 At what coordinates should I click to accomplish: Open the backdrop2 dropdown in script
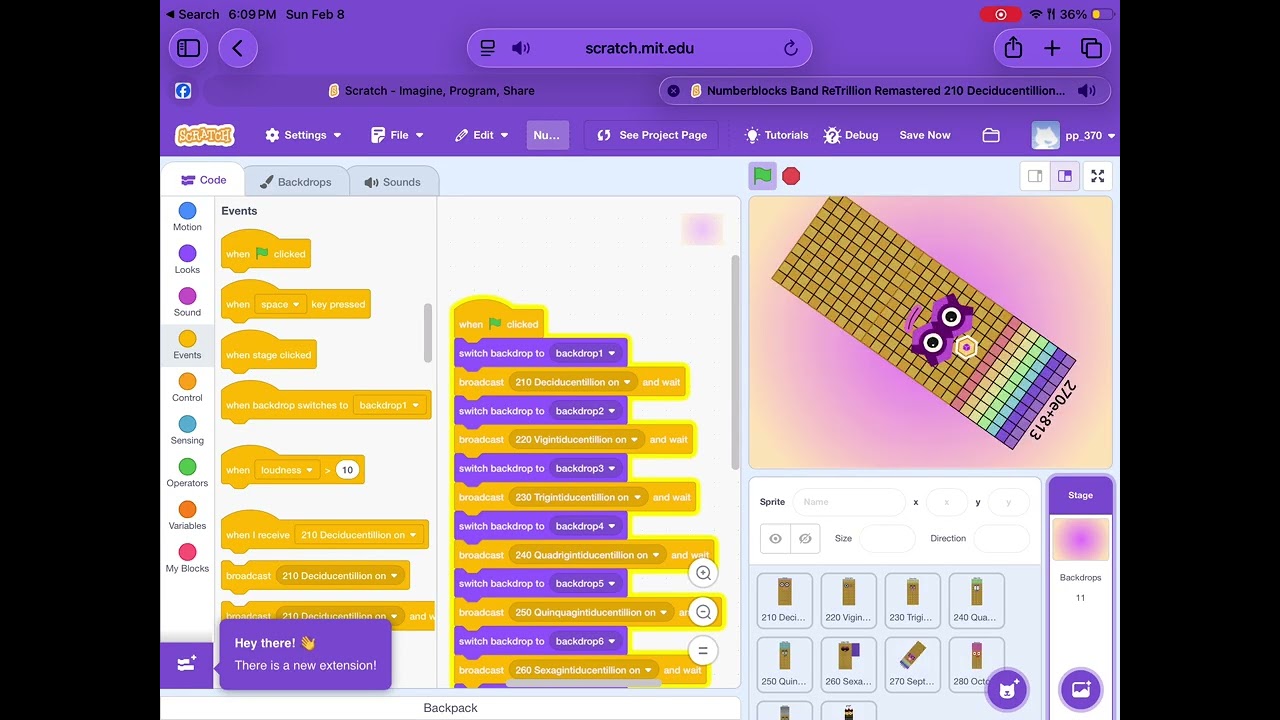586,411
